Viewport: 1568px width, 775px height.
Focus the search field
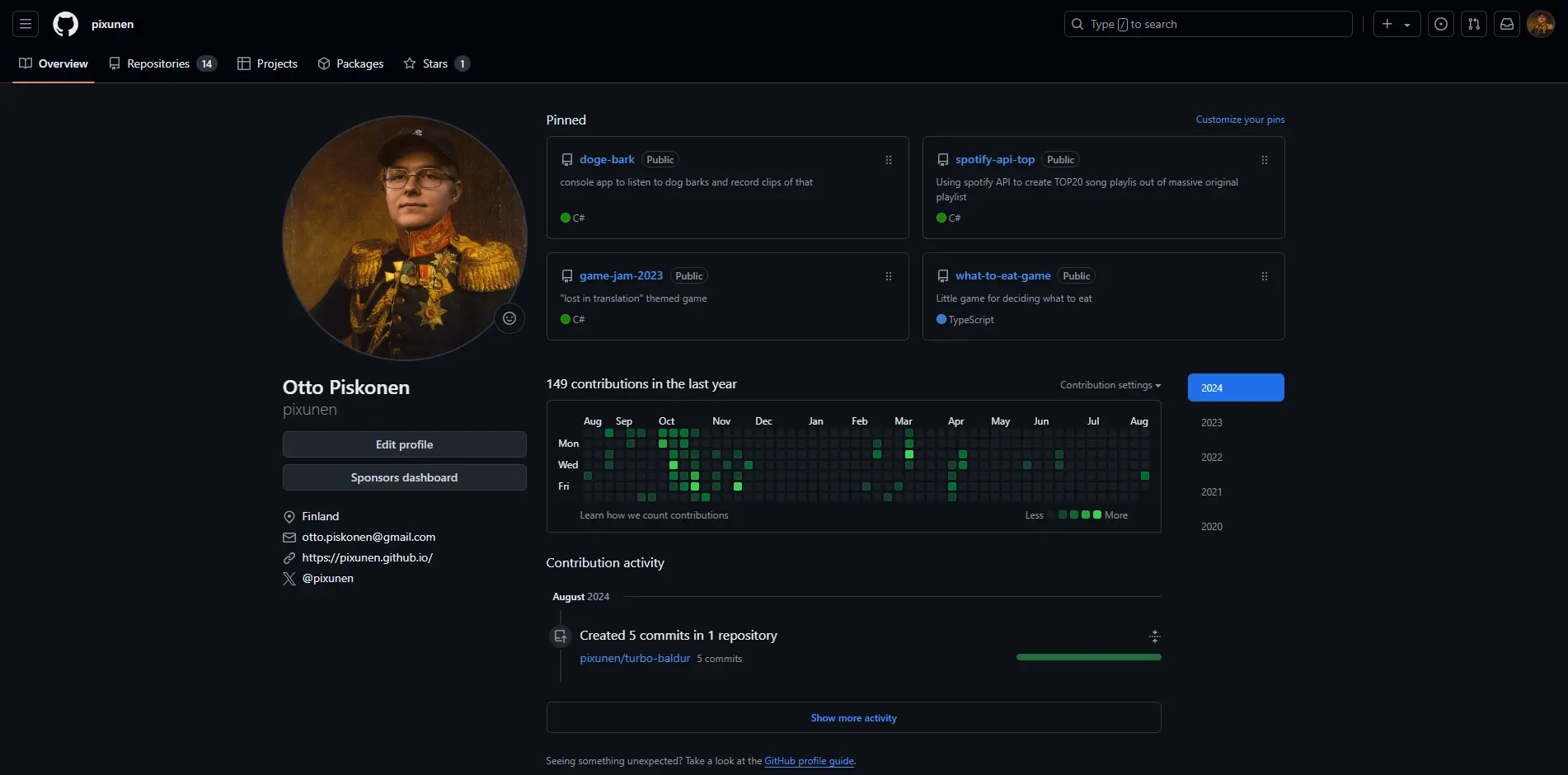point(1208,24)
